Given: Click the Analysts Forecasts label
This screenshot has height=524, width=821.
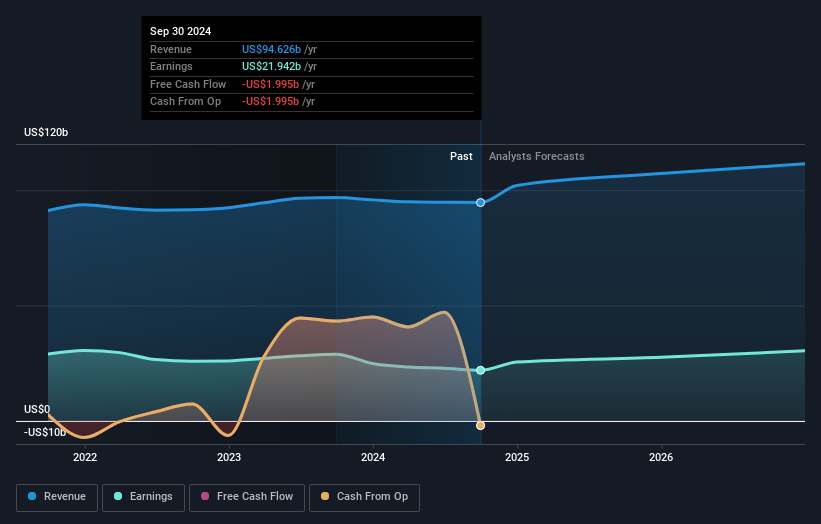Looking at the screenshot, I should [x=537, y=156].
